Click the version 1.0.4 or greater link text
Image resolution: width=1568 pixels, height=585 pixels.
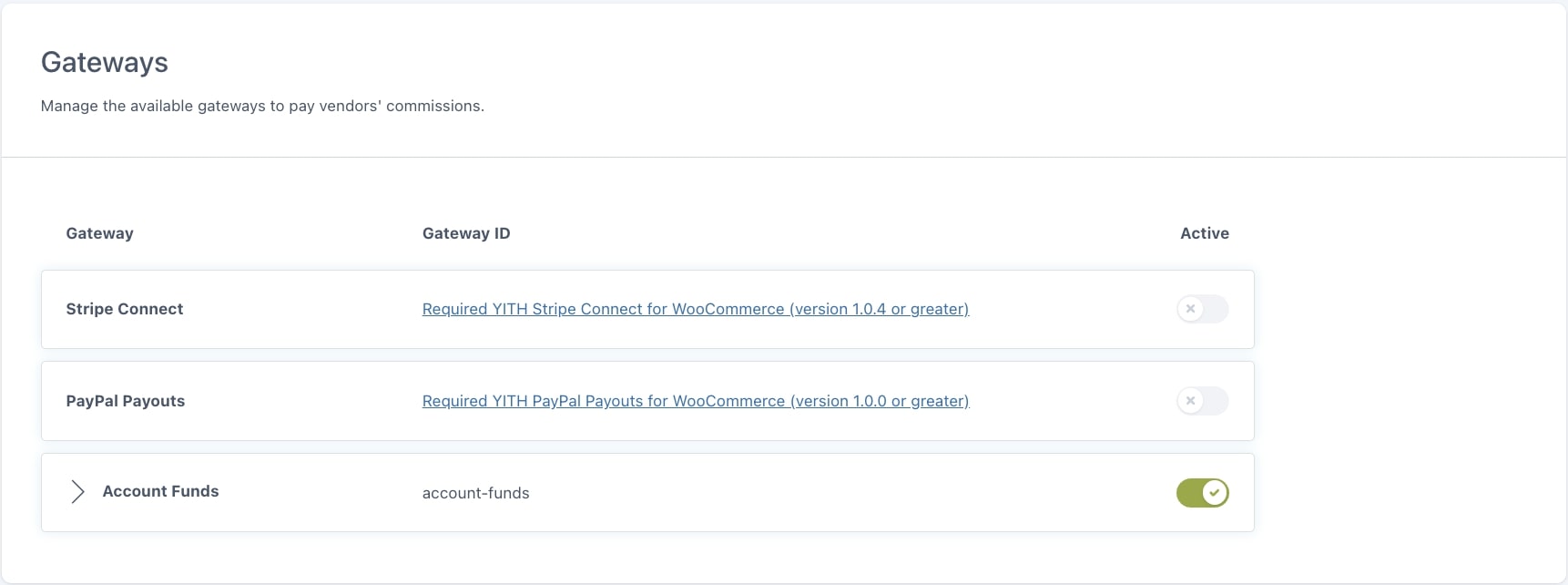(x=879, y=309)
